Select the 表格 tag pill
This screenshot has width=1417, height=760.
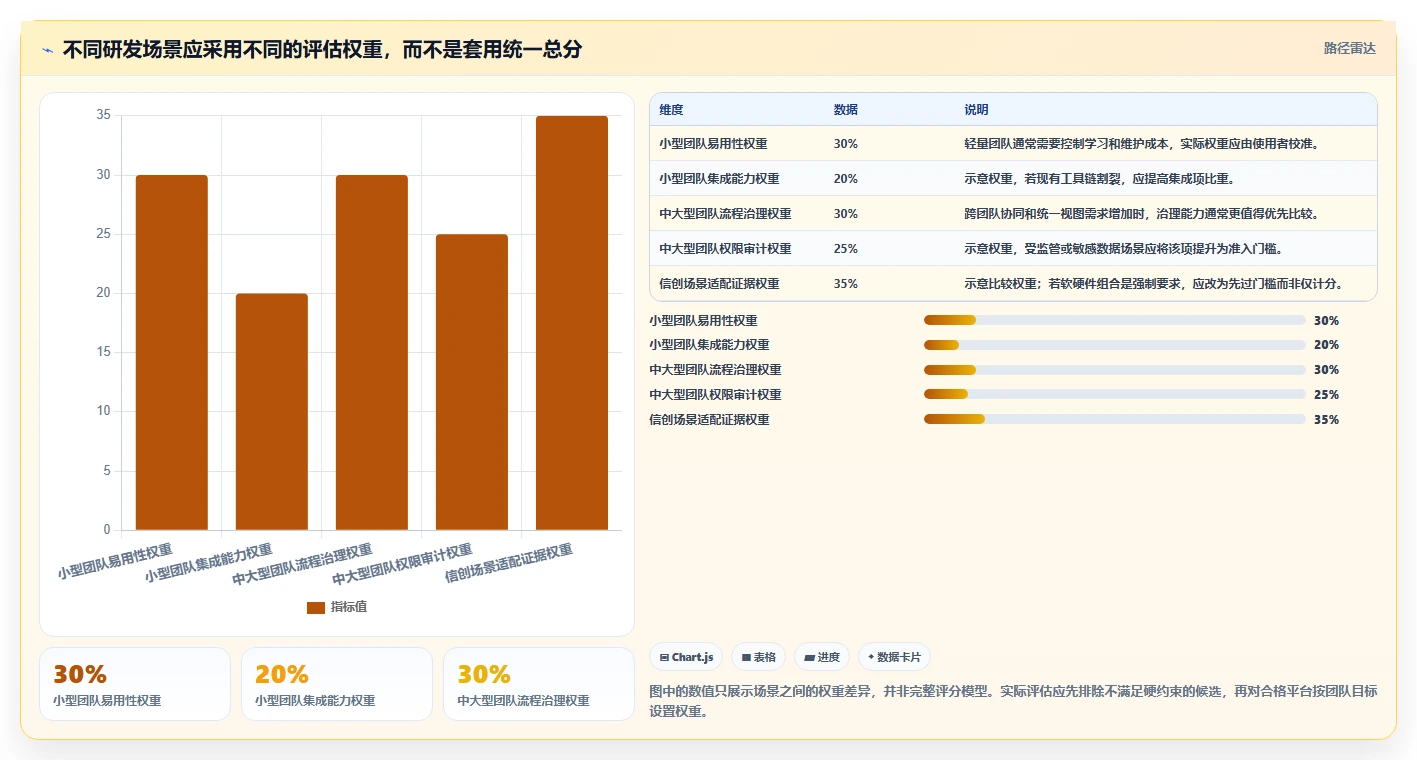tap(760, 657)
